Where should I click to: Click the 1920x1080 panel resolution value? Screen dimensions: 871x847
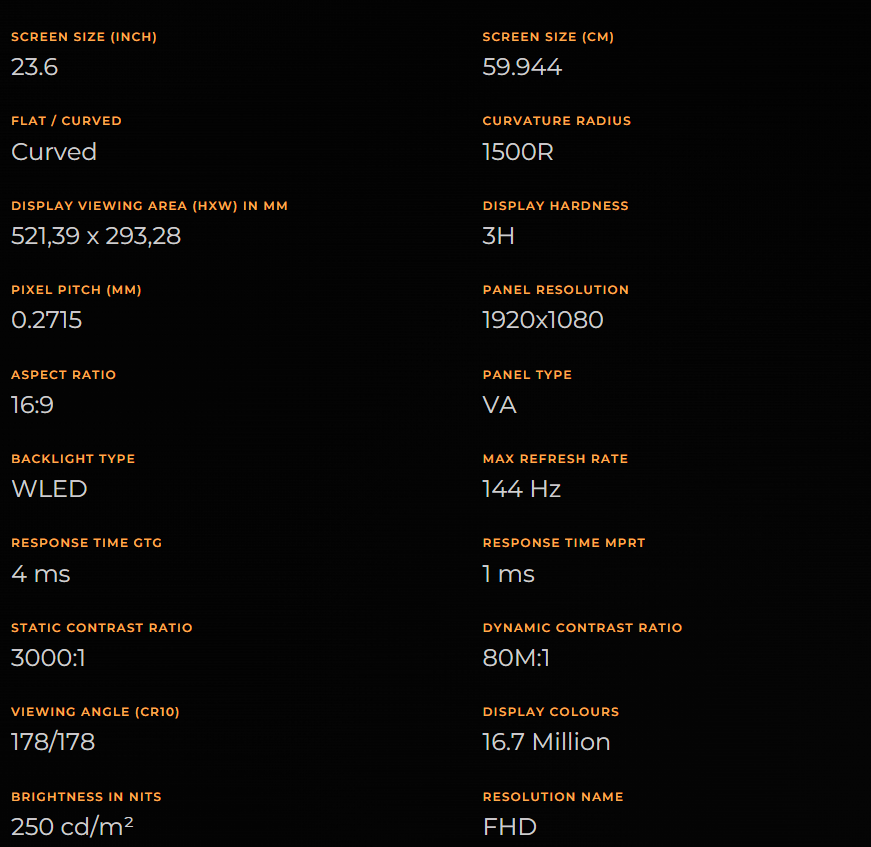(x=543, y=320)
